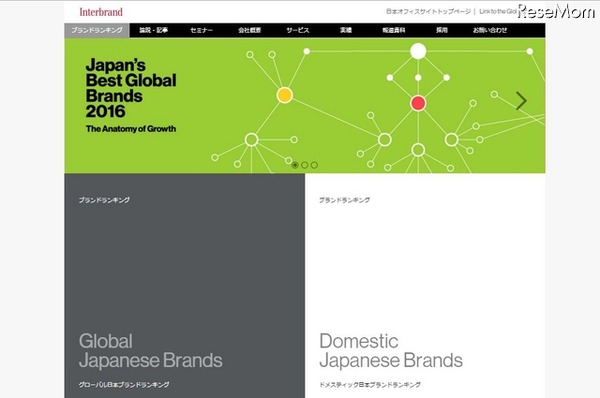Select the second carousel dot indicator
600x398 pixels.
pyautogui.click(x=305, y=165)
